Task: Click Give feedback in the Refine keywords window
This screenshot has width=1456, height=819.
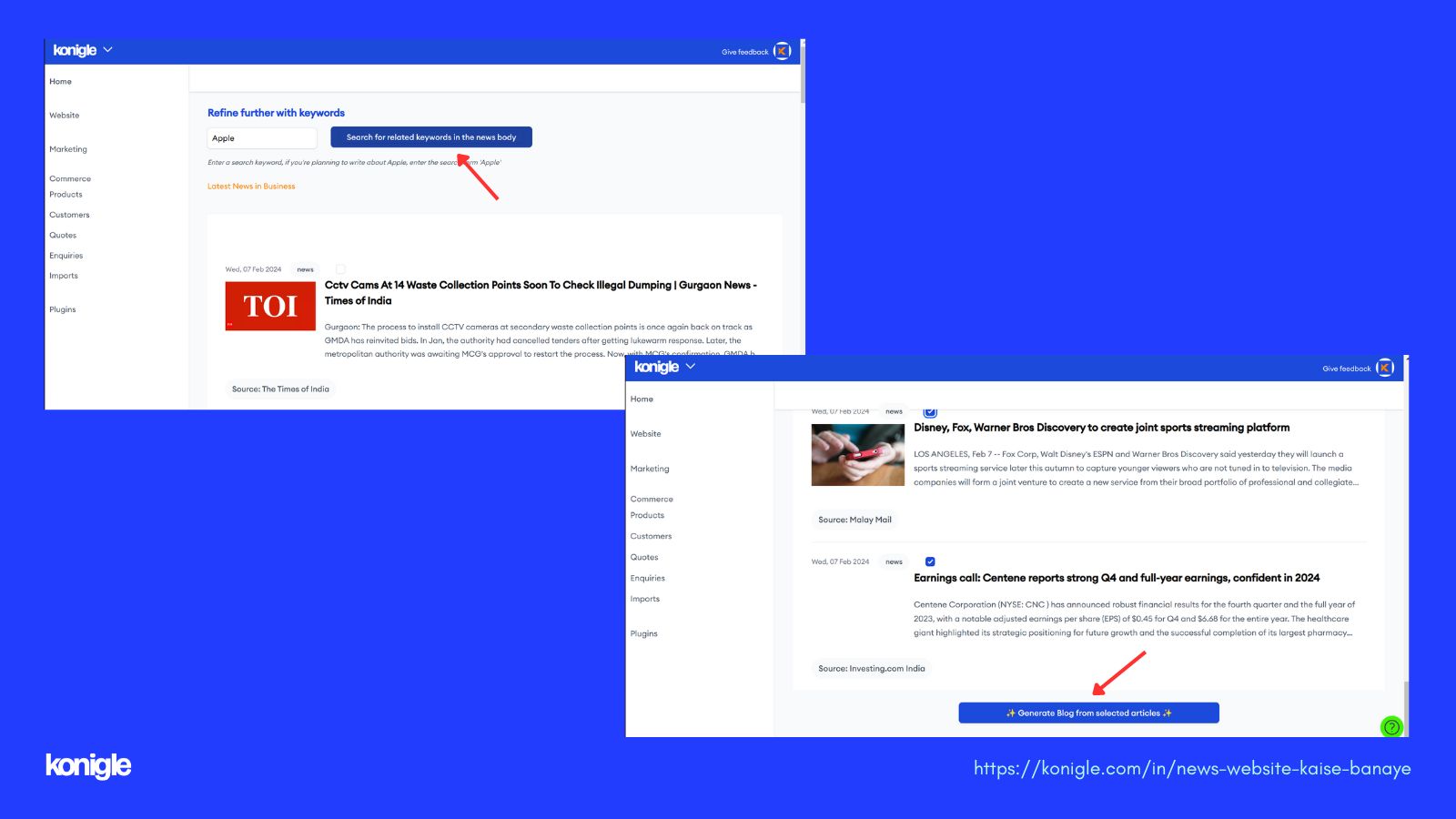Action: tap(744, 52)
